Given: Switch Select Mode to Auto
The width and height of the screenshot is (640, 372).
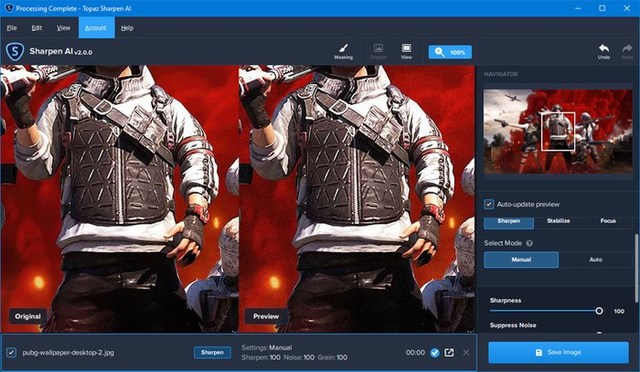Looking at the screenshot, I should click(596, 260).
